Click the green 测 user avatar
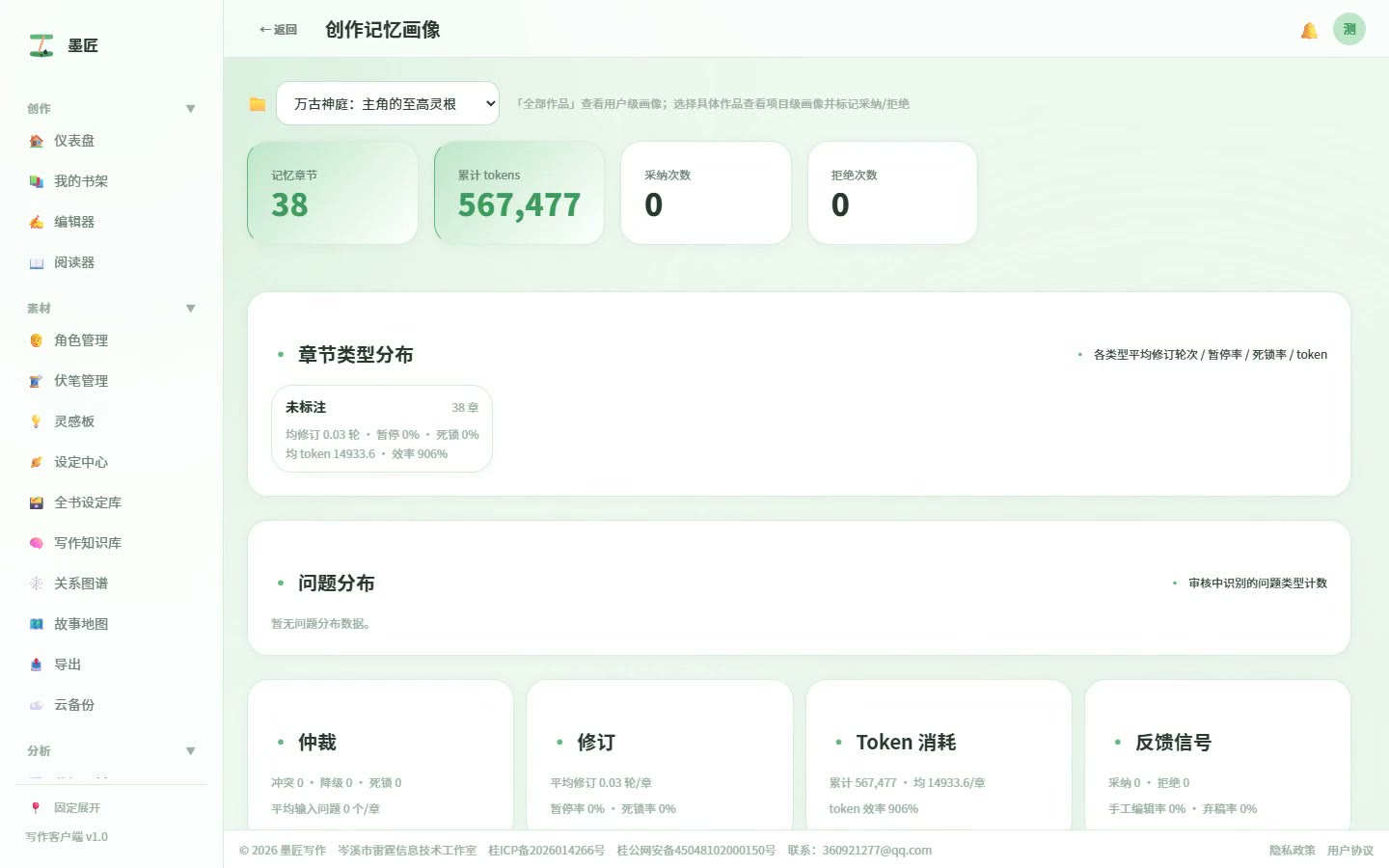Viewport: 1389px width, 868px height. coord(1349,29)
